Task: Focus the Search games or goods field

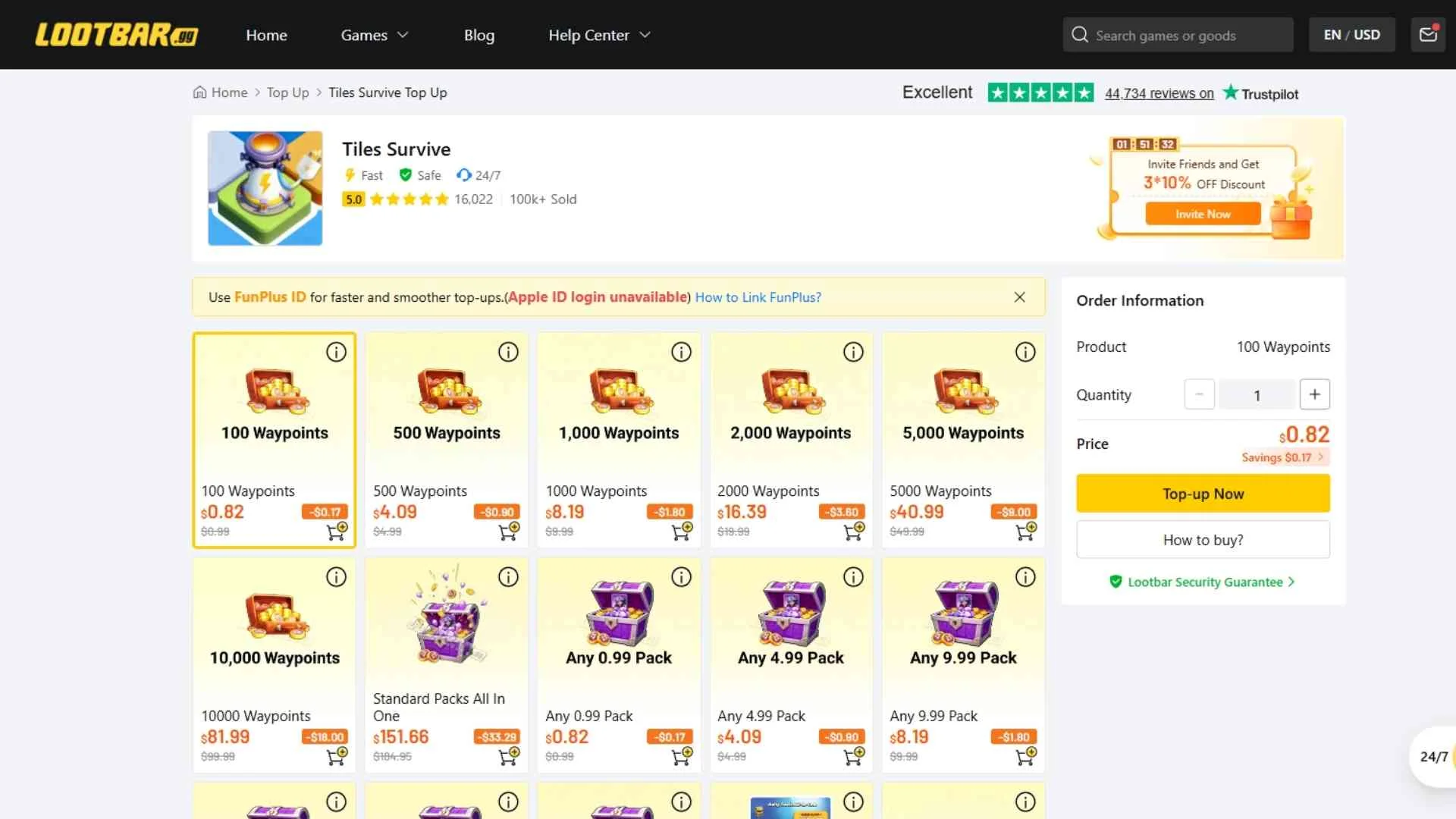Action: coord(1178,35)
